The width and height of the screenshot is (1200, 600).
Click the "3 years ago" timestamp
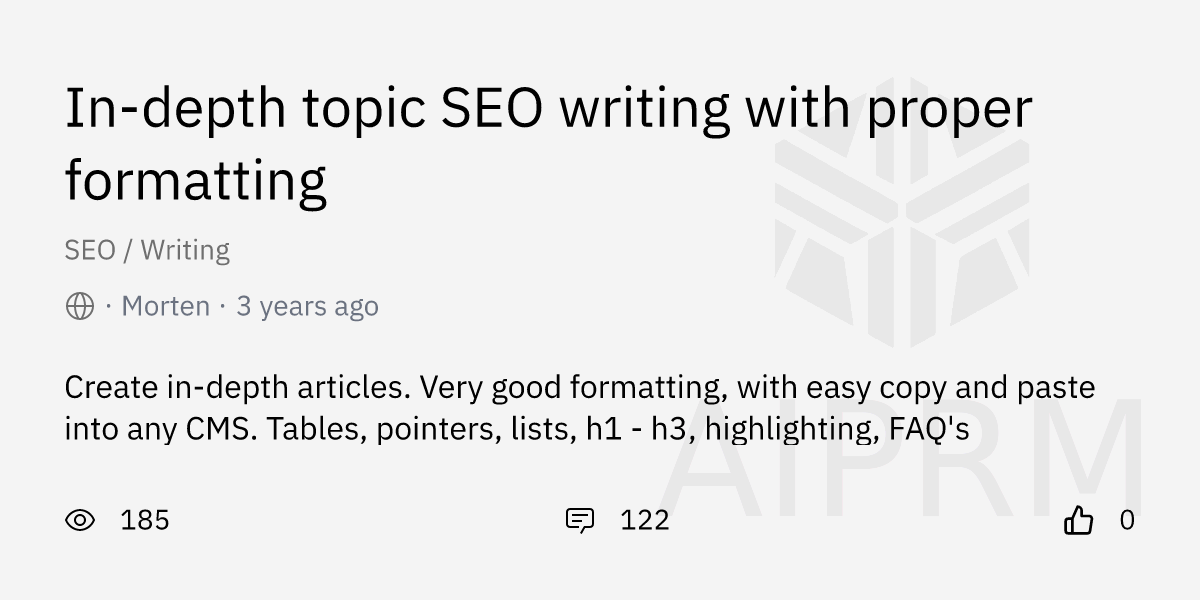[307, 306]
